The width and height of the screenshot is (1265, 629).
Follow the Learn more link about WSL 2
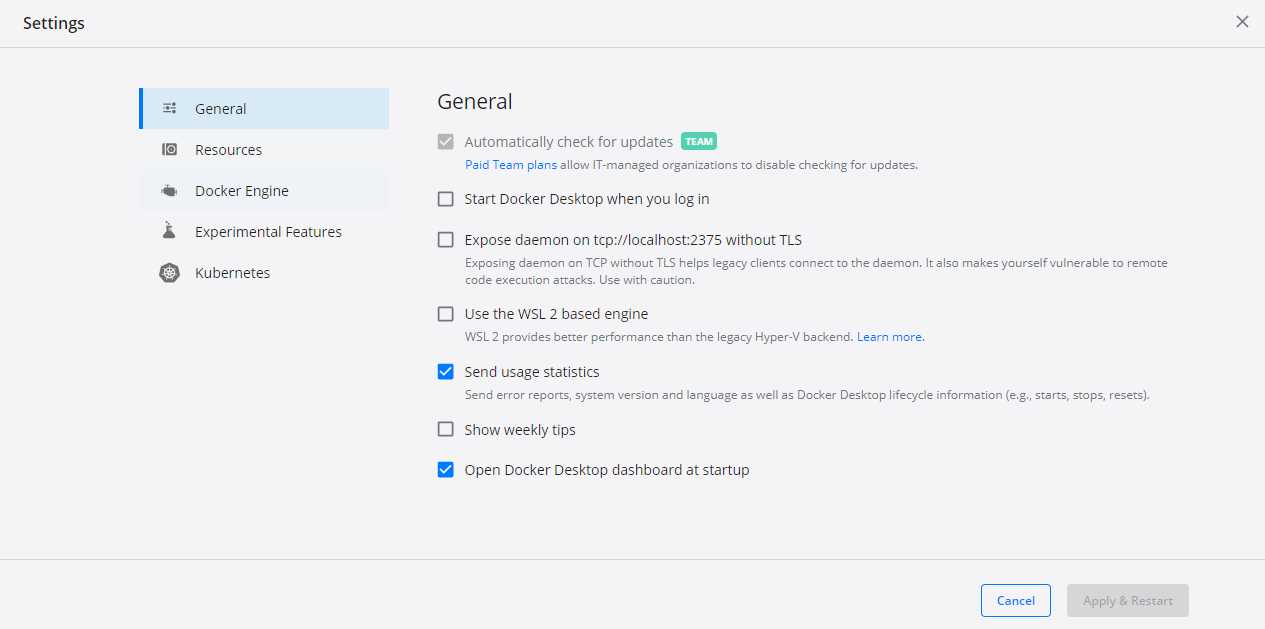(x=889, y=337)
